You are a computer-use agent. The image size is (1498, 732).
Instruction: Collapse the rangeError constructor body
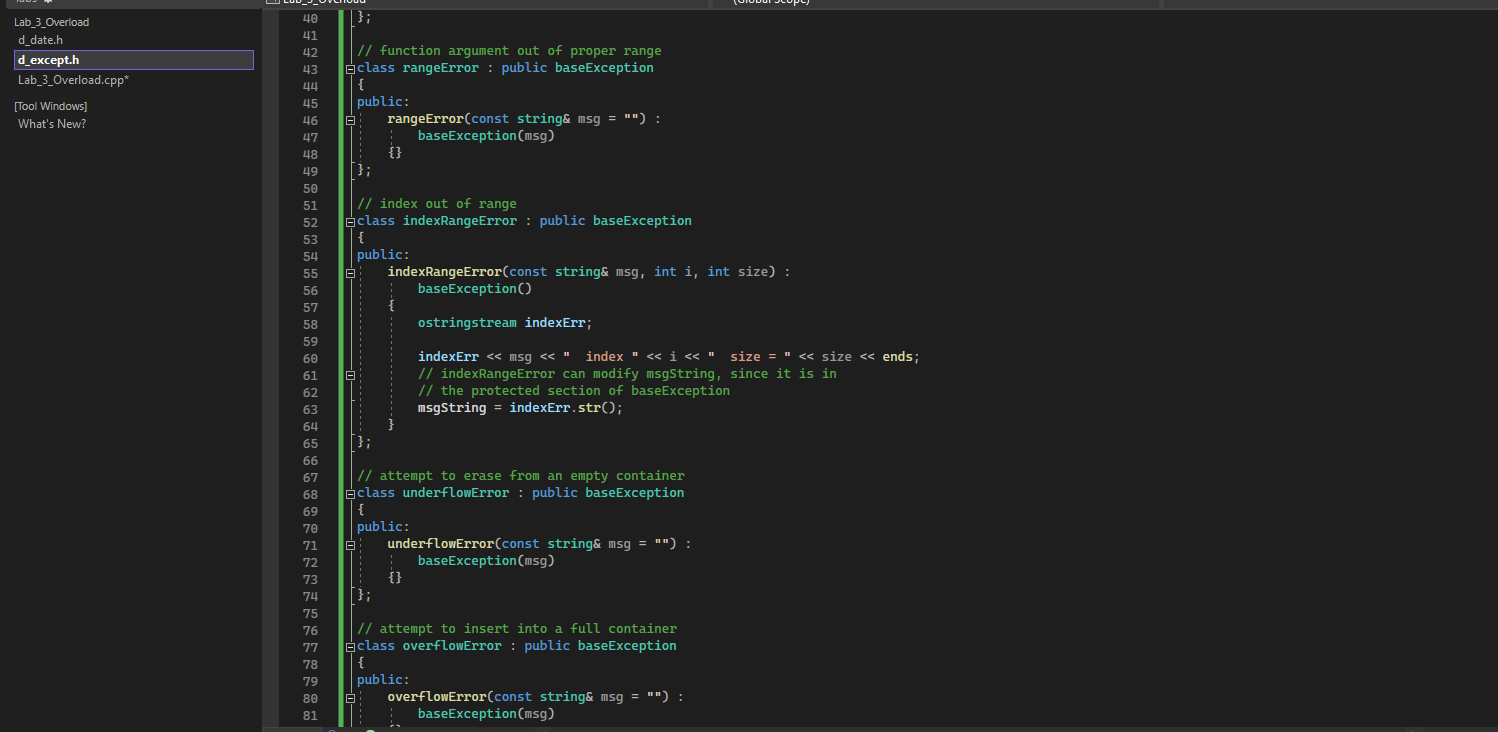tap(349, 118)
